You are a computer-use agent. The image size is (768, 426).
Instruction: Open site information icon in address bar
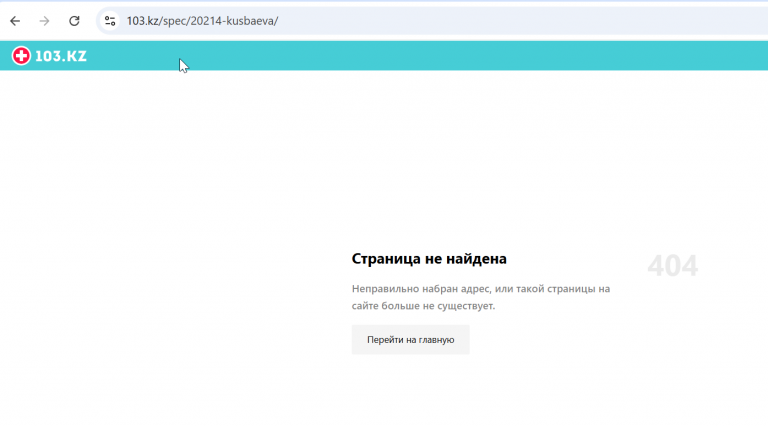click(110, 21)
